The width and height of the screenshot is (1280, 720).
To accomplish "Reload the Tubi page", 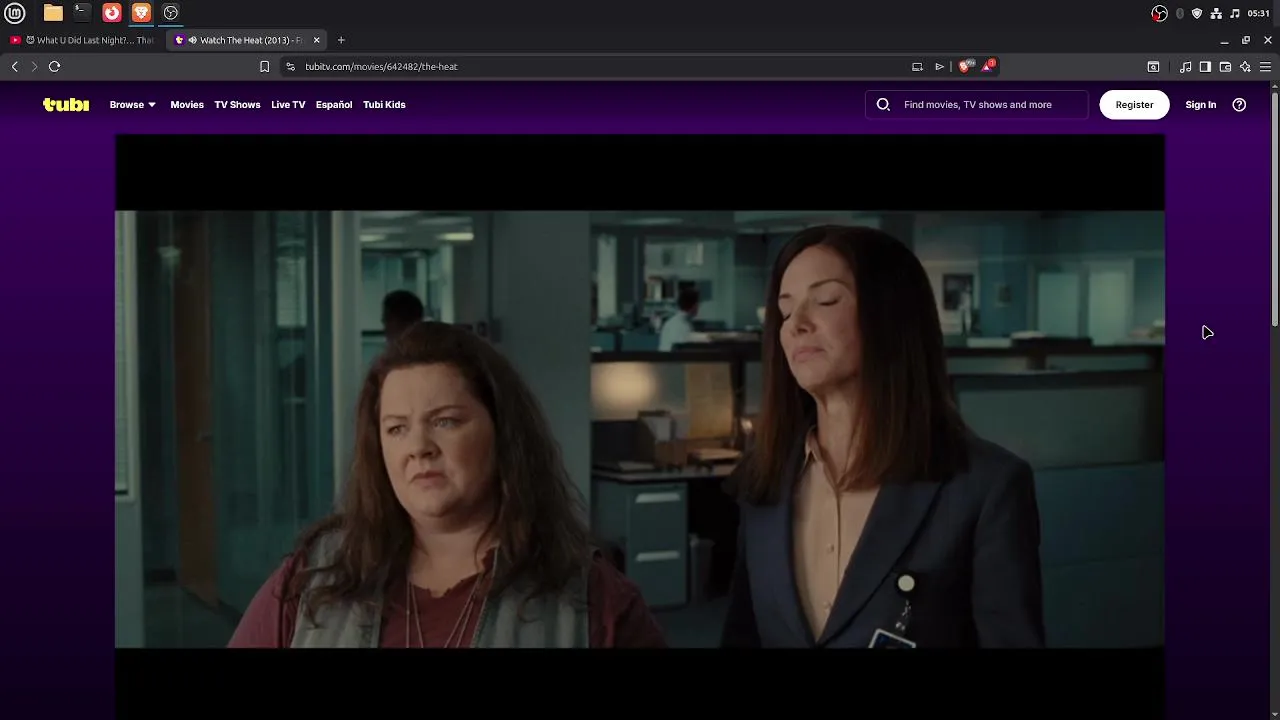I will click(x=55, y=66).
